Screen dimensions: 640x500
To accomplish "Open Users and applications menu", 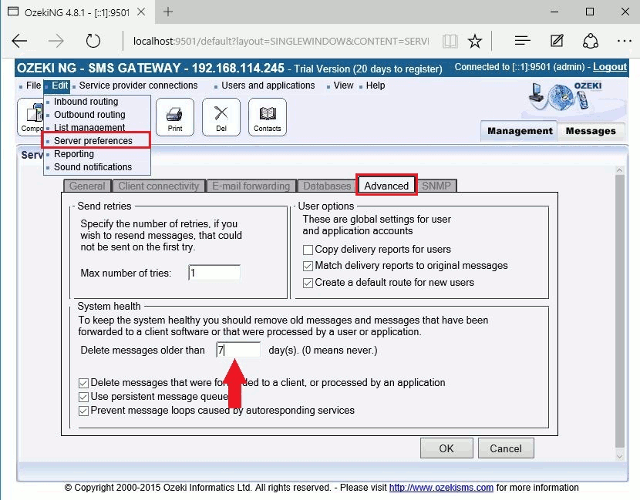I will [268, 86].
